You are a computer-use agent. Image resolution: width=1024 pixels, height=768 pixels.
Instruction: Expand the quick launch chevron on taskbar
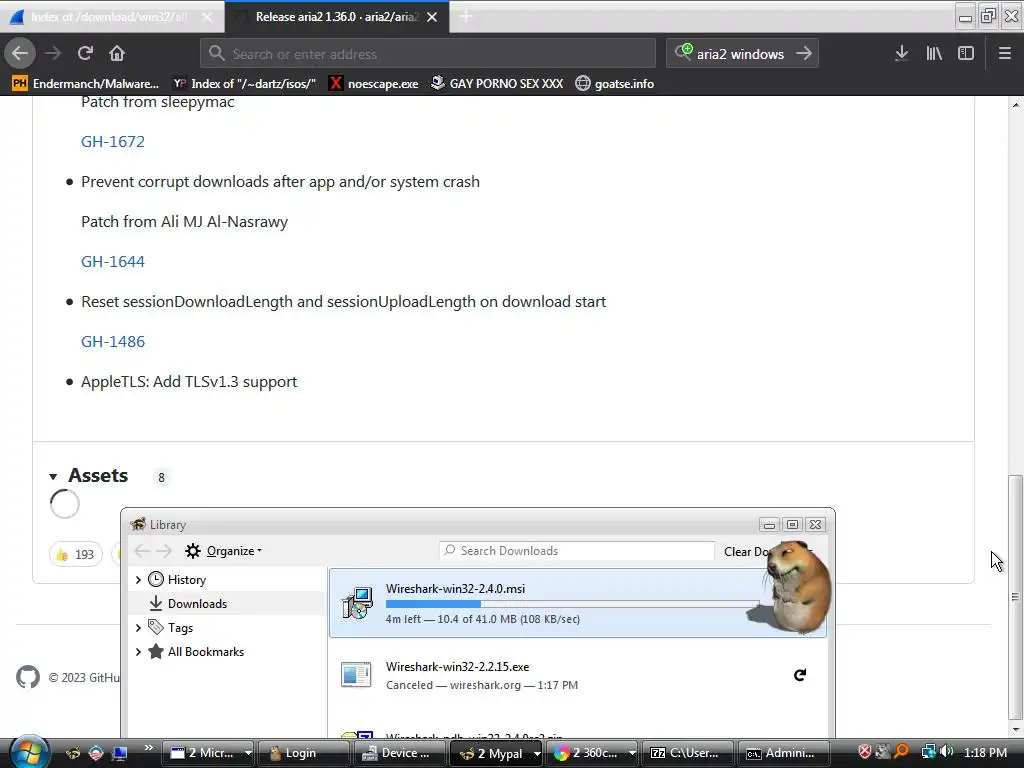pos(148,748)
